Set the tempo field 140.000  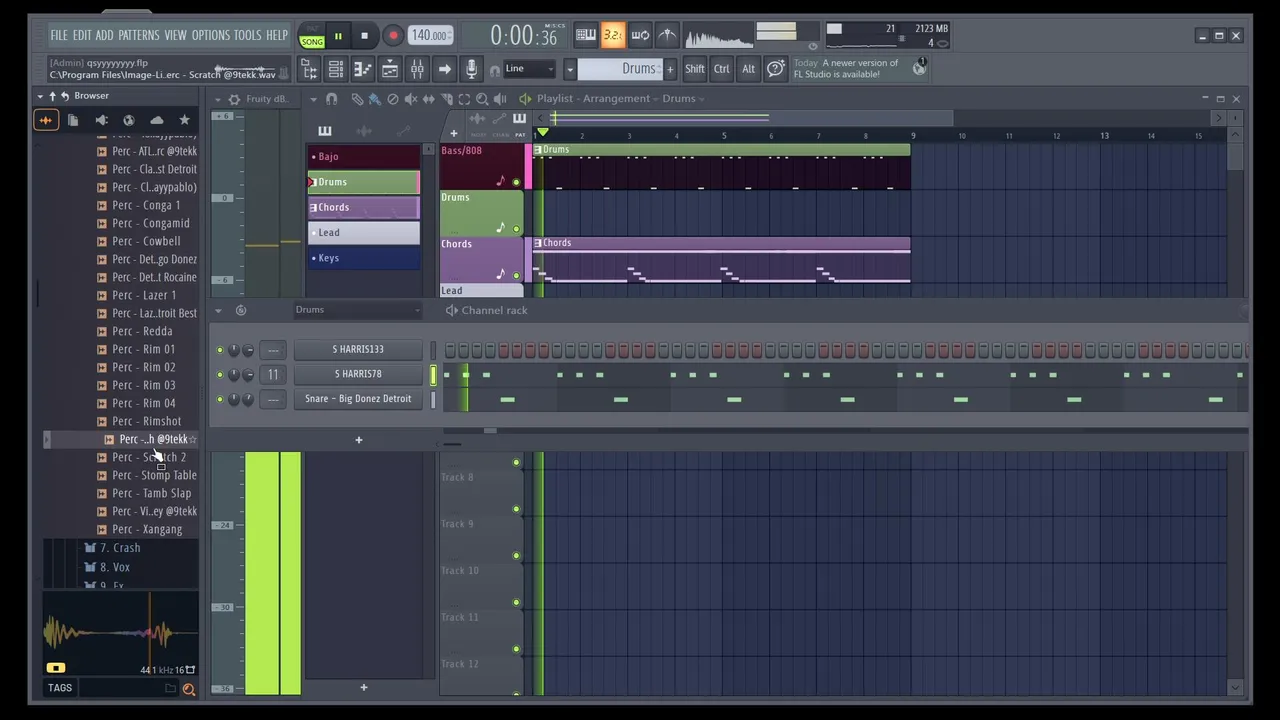429,36
